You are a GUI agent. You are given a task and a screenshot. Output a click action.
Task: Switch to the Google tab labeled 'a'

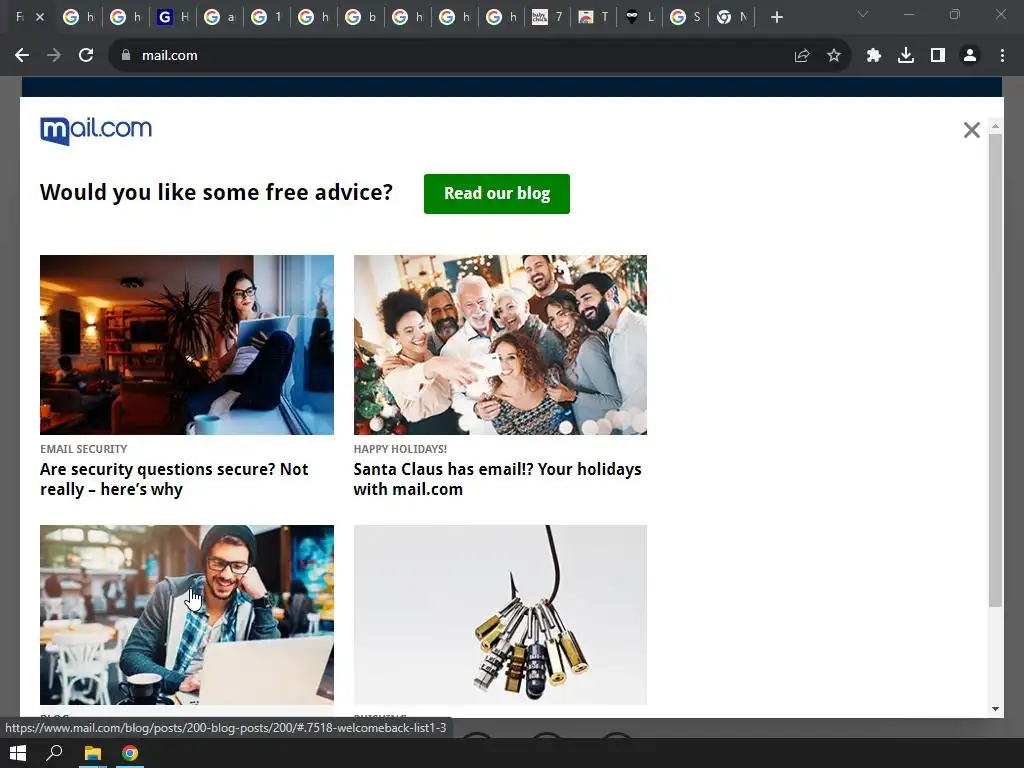click(220, 17)
